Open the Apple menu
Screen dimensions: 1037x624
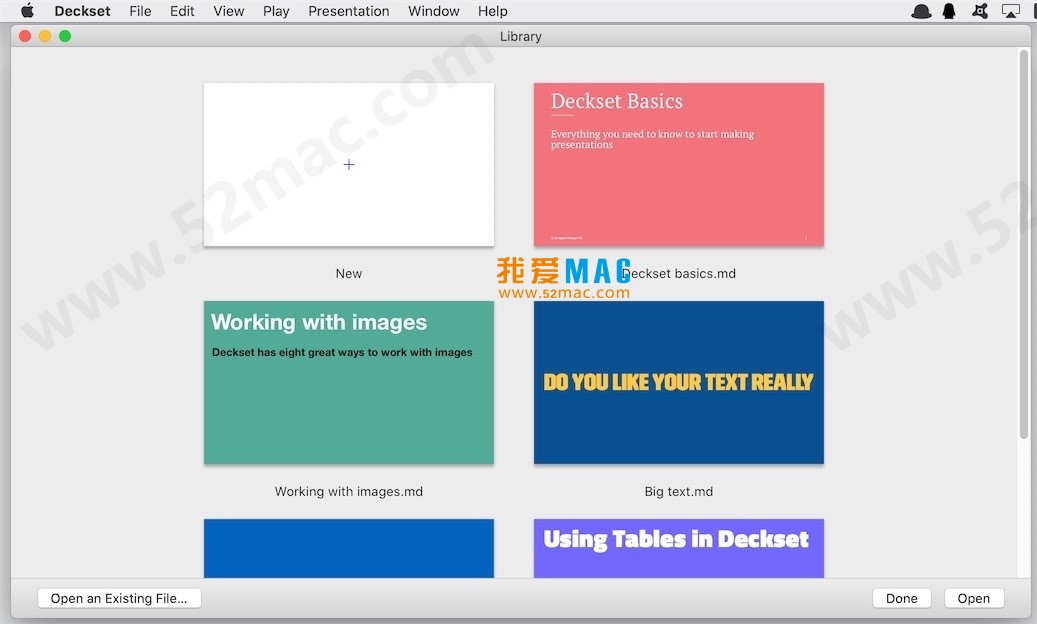[27, 11]
